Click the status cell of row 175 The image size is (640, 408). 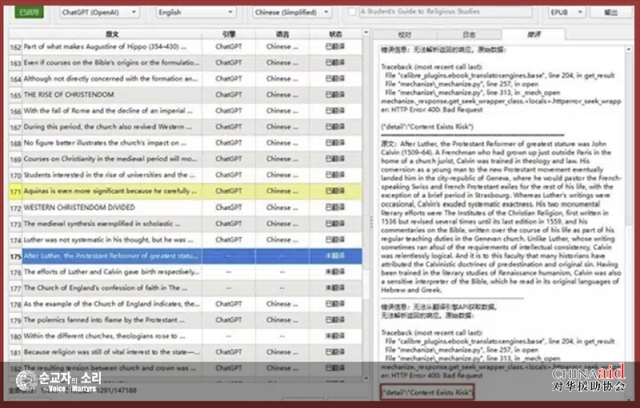(x=336, y=256)
